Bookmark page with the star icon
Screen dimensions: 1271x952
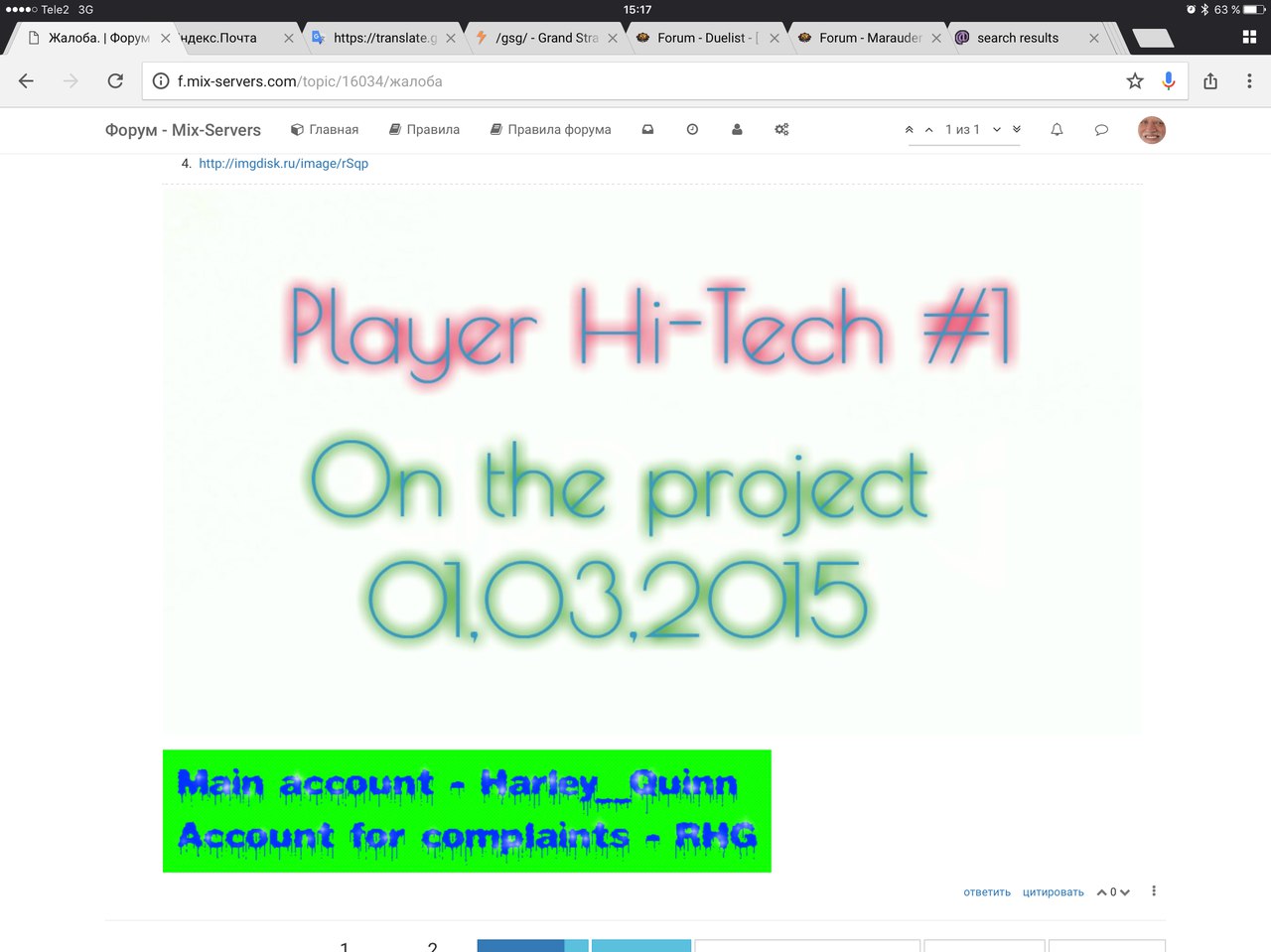(x=1135, y=81)
